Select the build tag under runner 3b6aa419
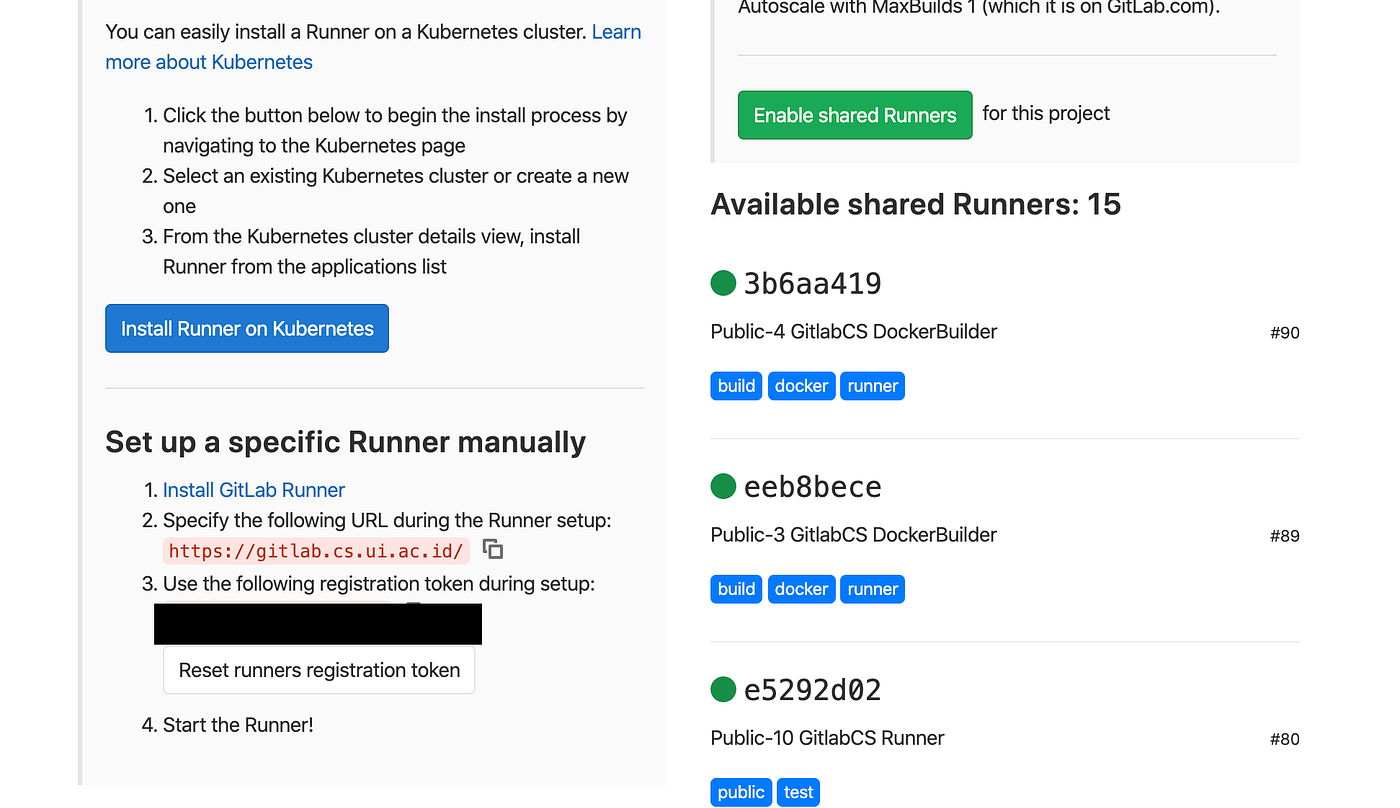1400x808 pixels. point(736,385)
